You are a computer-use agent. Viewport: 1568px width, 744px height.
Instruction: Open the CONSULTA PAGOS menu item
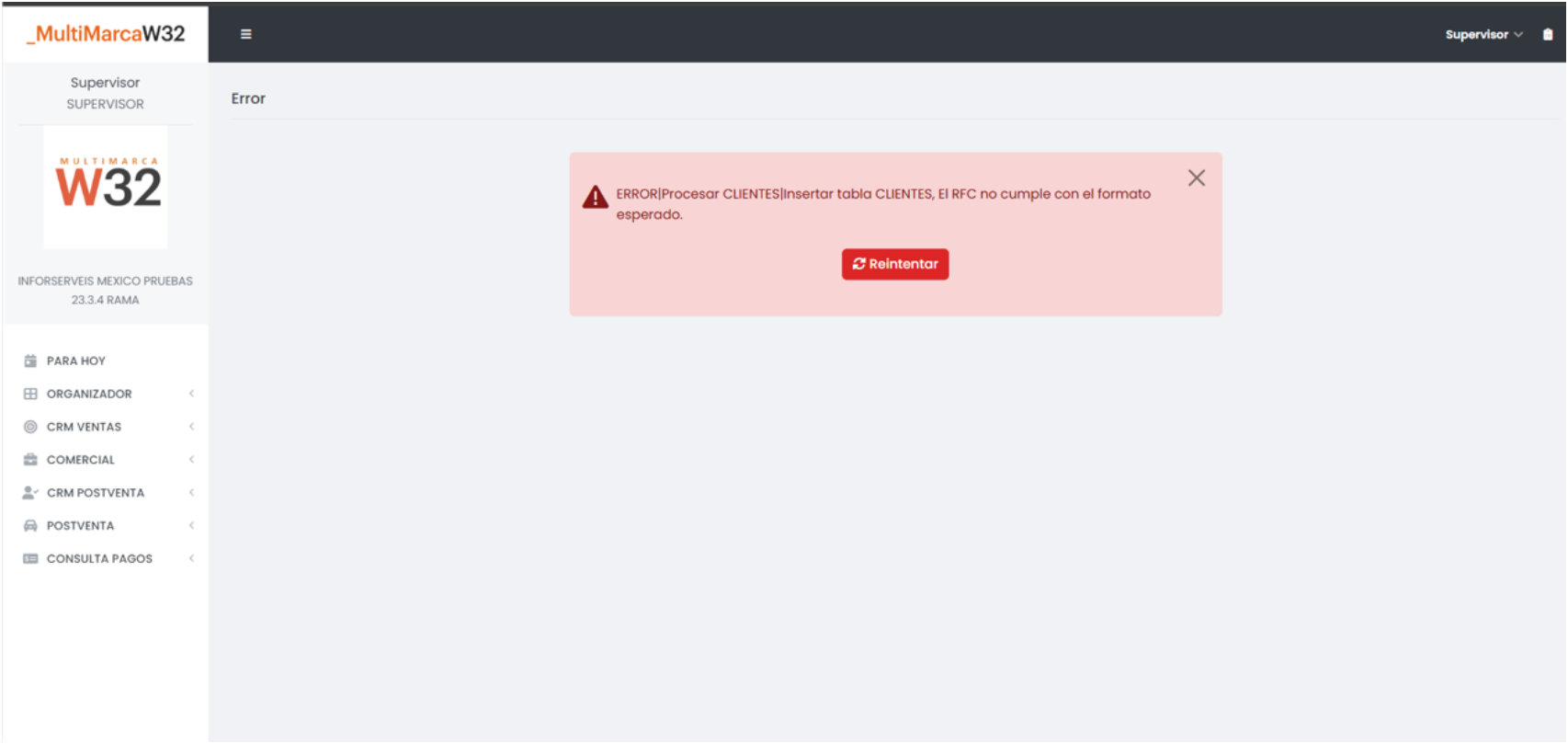99,559
